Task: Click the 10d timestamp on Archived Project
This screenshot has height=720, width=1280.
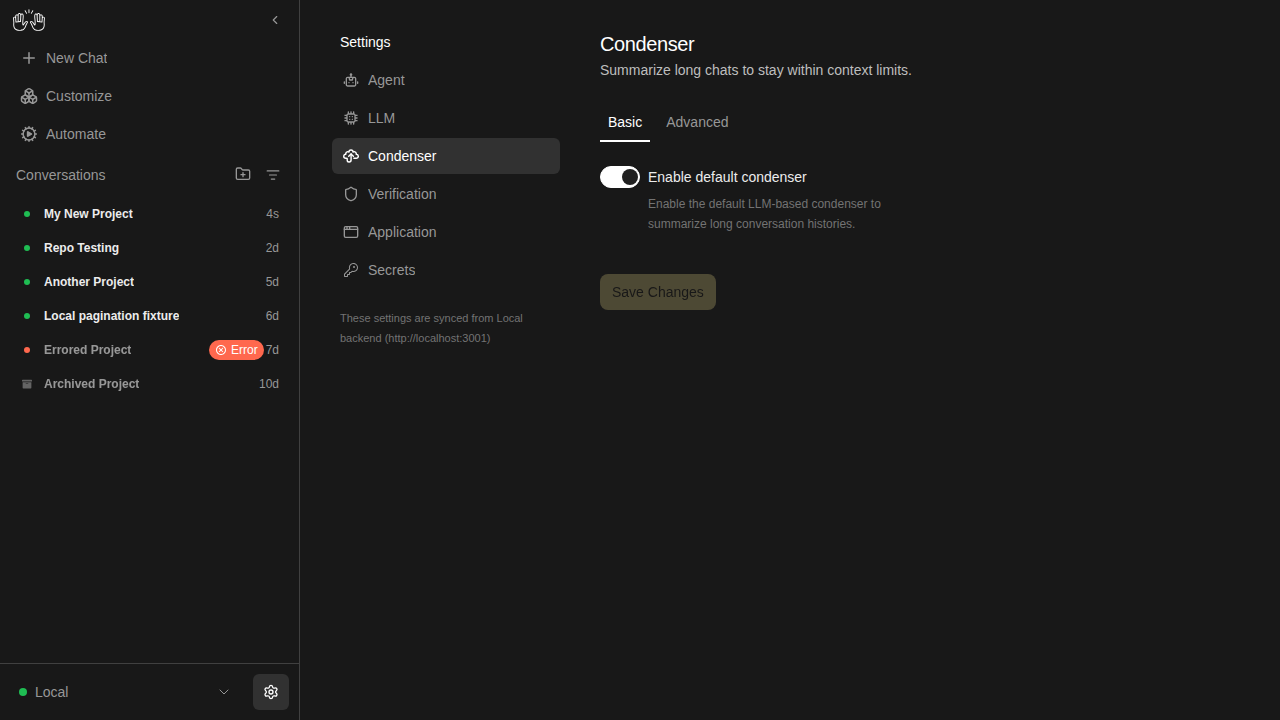Action: [269, 384]
